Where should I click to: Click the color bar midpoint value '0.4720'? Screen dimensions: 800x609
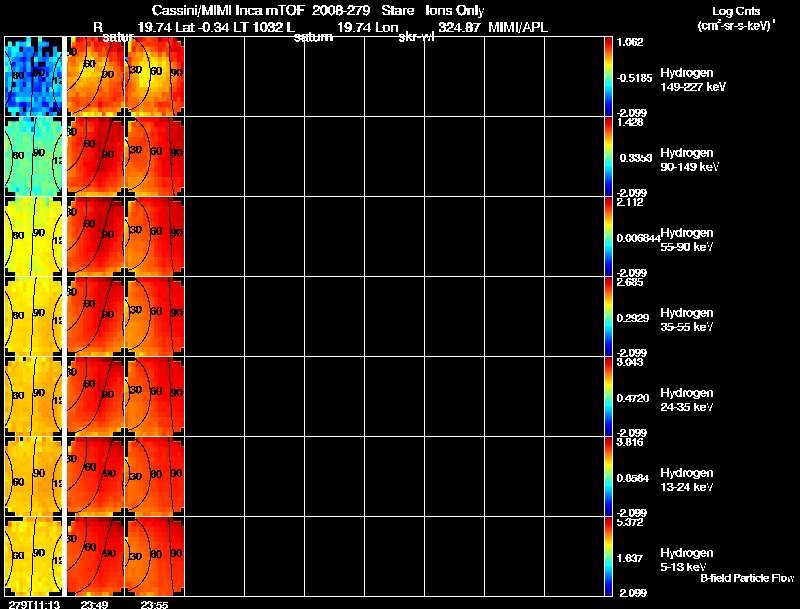click(633, 398)
